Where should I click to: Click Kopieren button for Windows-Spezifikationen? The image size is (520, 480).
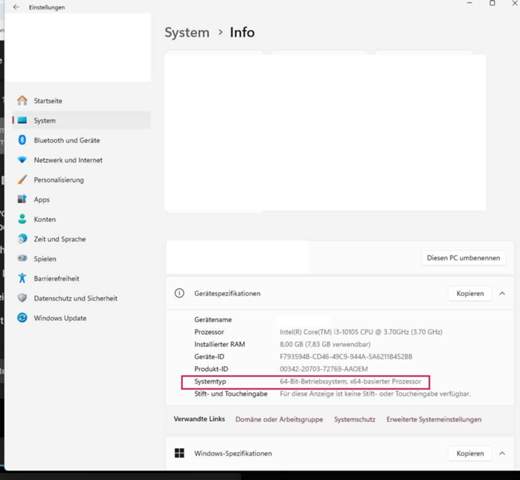[x=470, y=453]
